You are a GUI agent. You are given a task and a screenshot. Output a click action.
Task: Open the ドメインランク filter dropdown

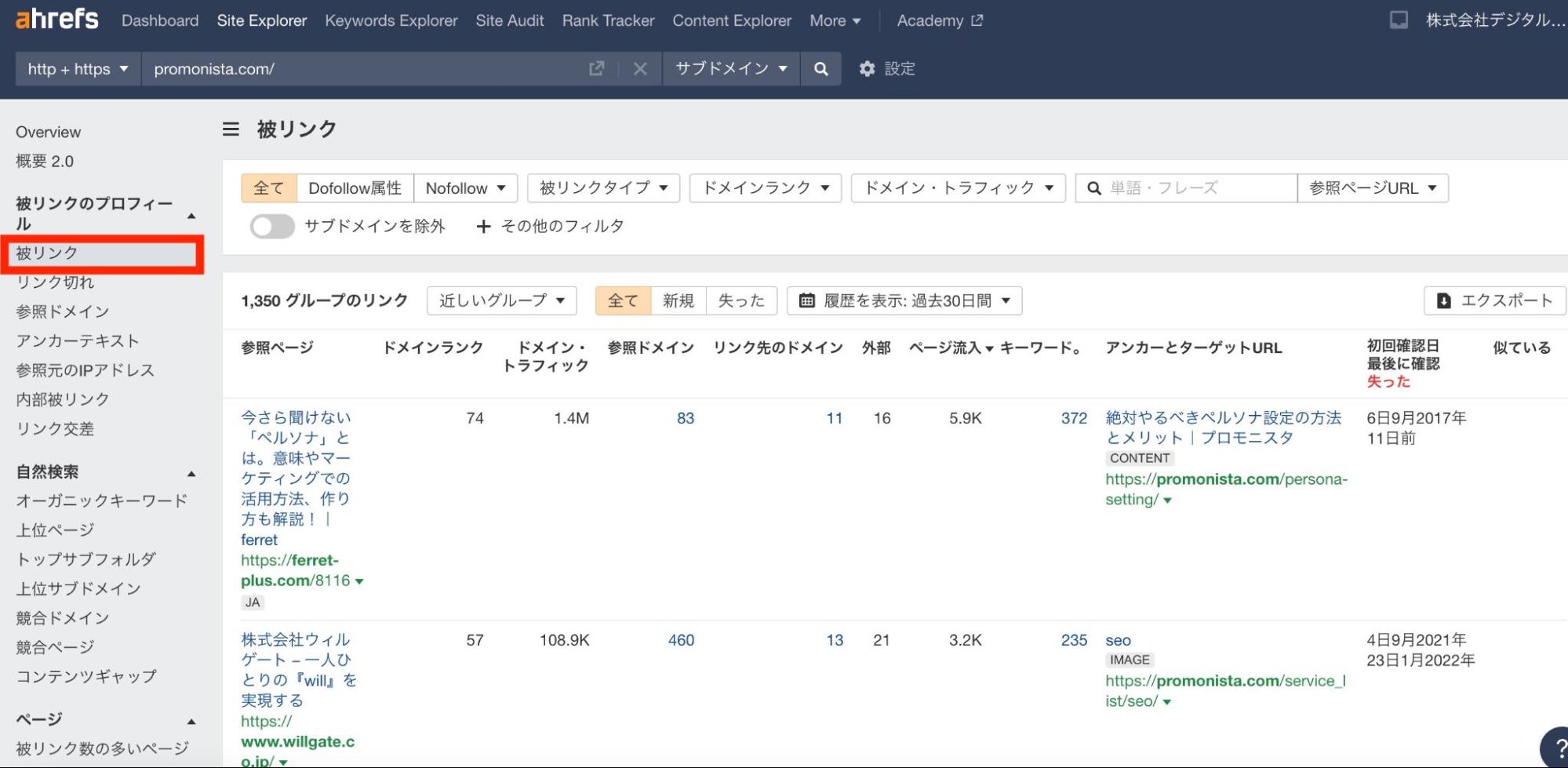click(x=766, y=188)
